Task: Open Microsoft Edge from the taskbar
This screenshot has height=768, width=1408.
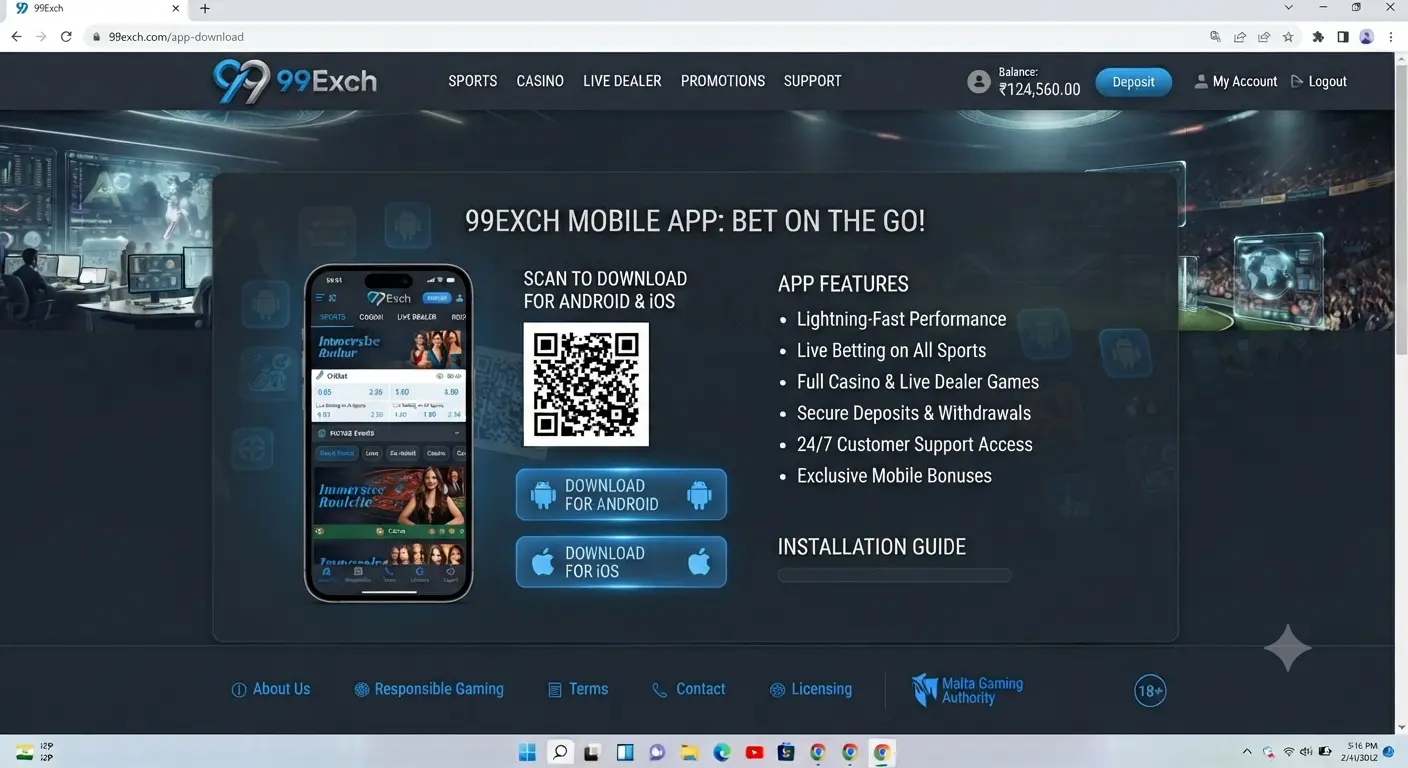Action: tap(722, 752)
